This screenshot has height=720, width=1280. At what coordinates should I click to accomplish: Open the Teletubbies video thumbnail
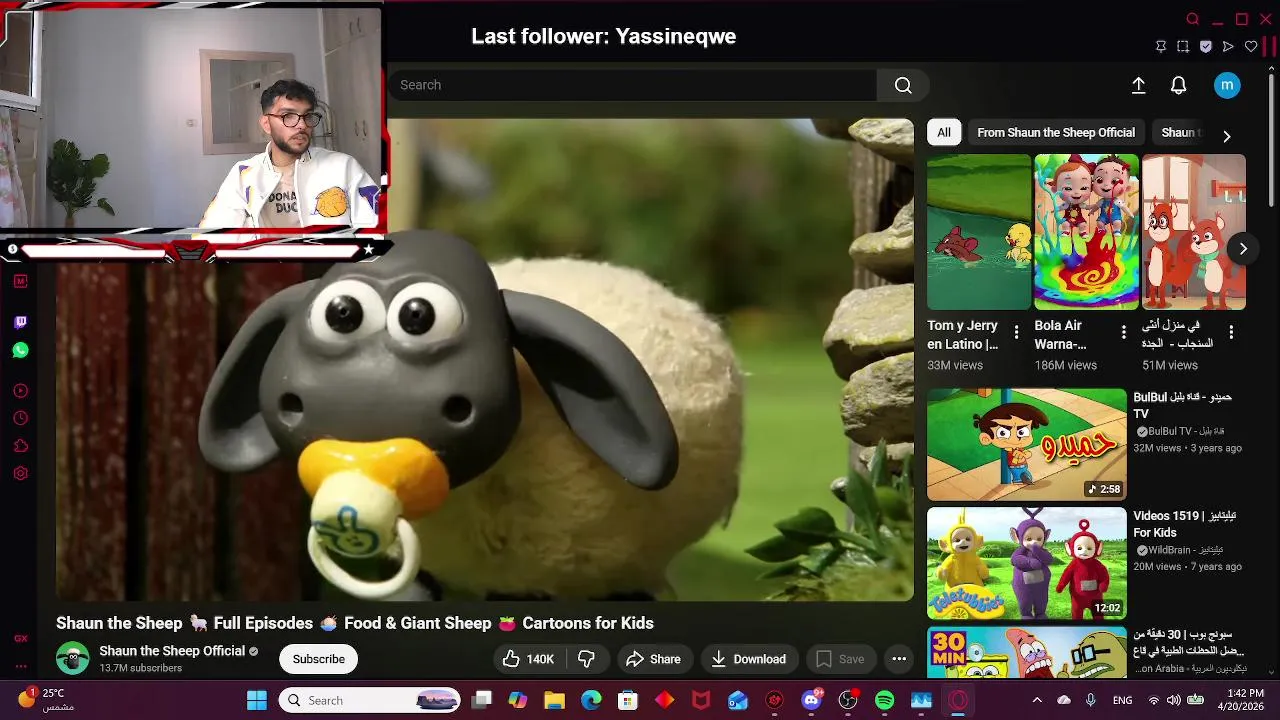[1026, 563]
